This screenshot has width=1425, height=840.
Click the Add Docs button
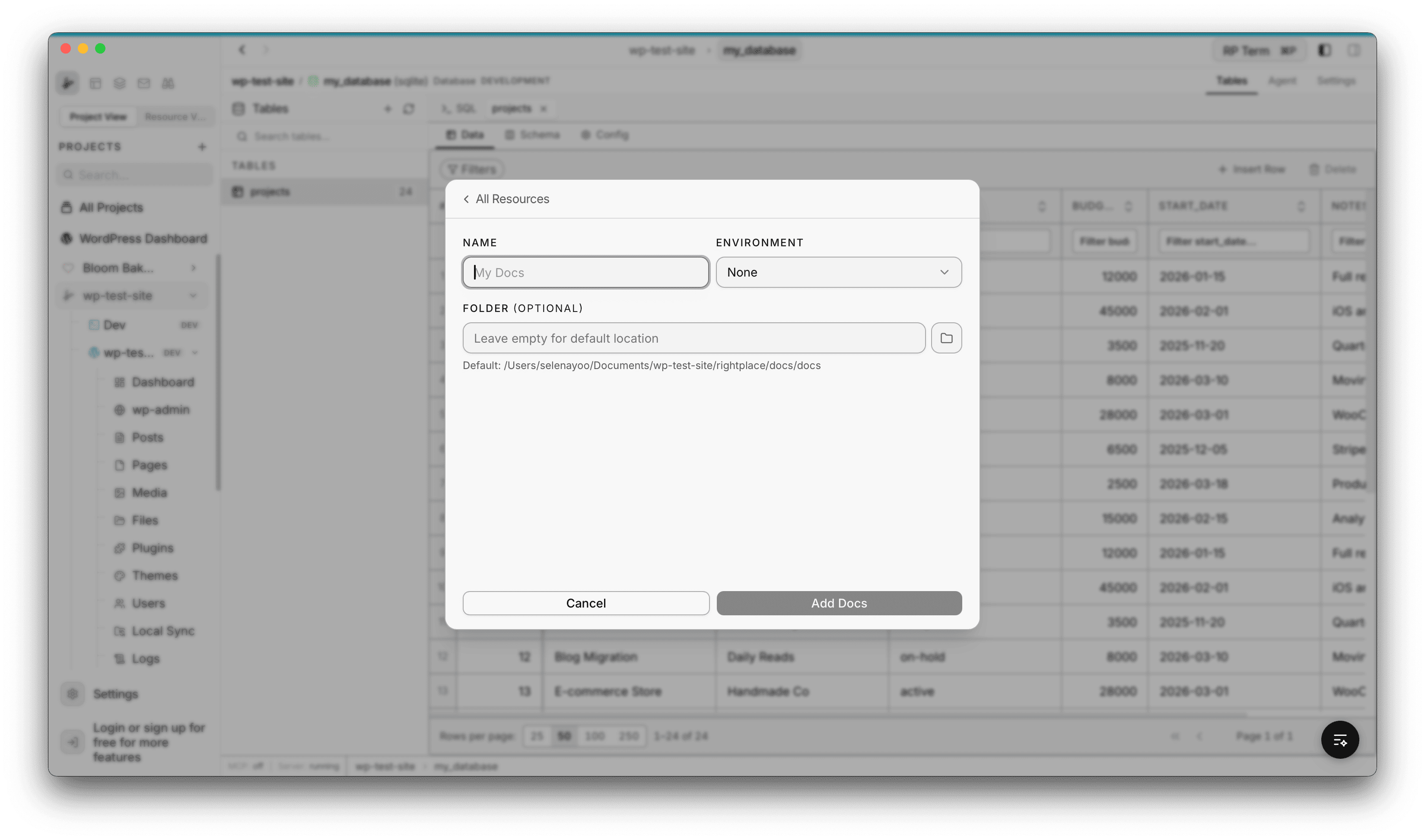[x=838, y=603]
